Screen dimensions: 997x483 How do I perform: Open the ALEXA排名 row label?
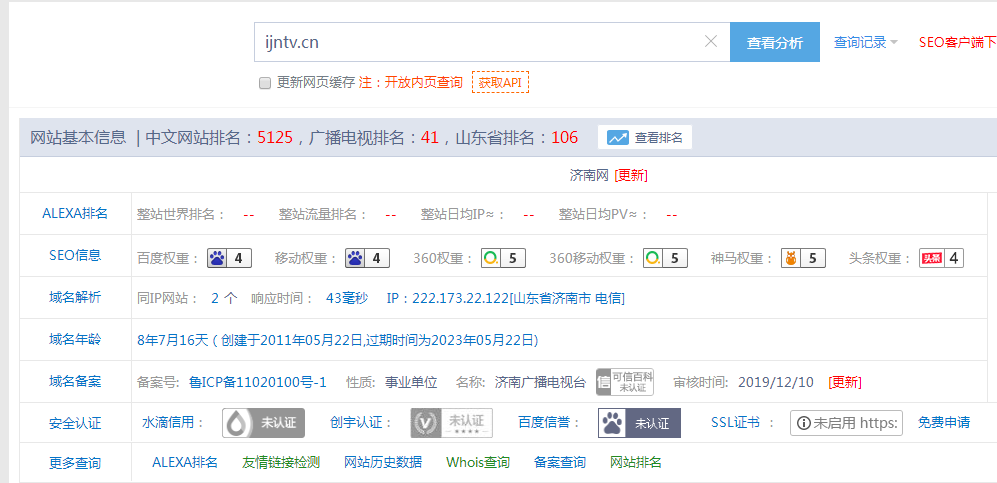click(x=75, y=214)
